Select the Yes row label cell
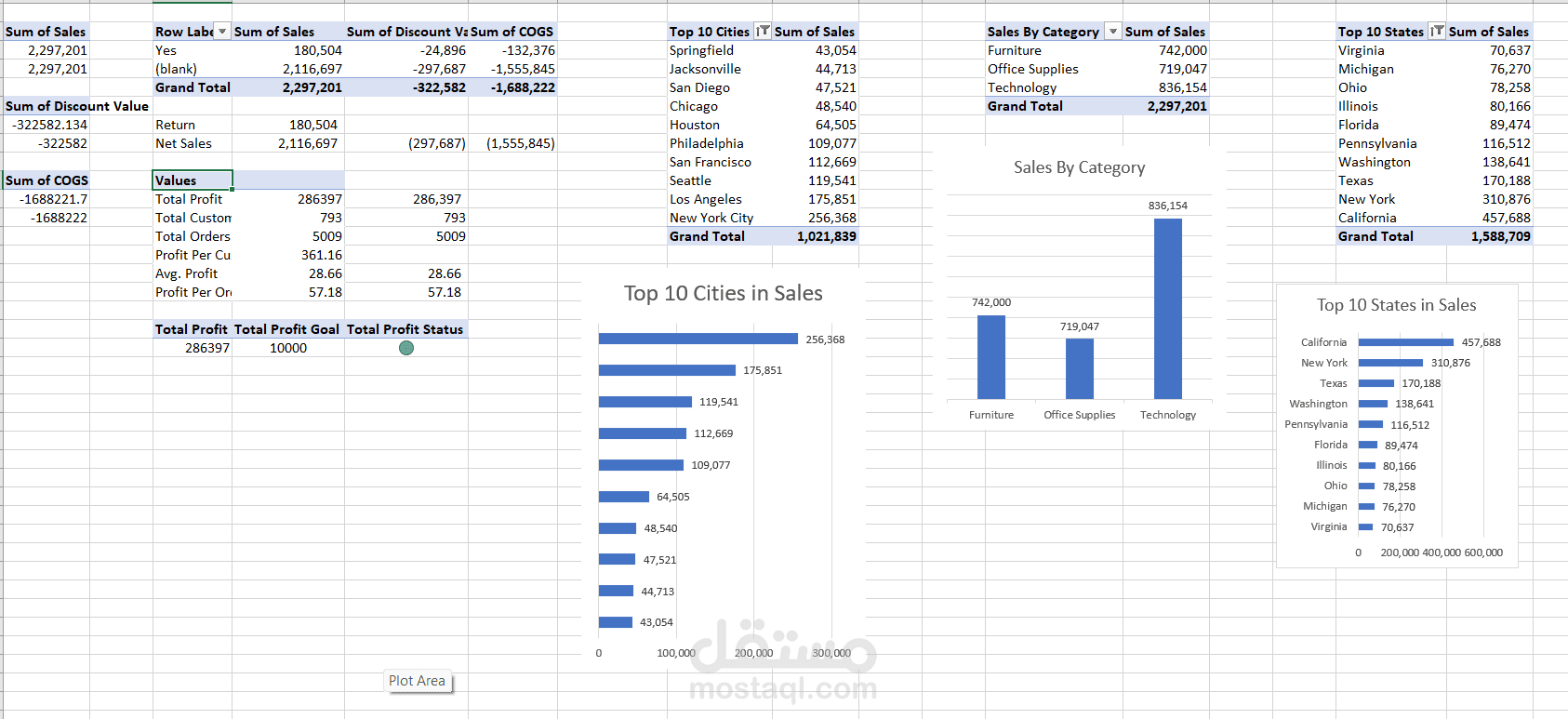The image size is (1568, 719). tap(193, 50)
